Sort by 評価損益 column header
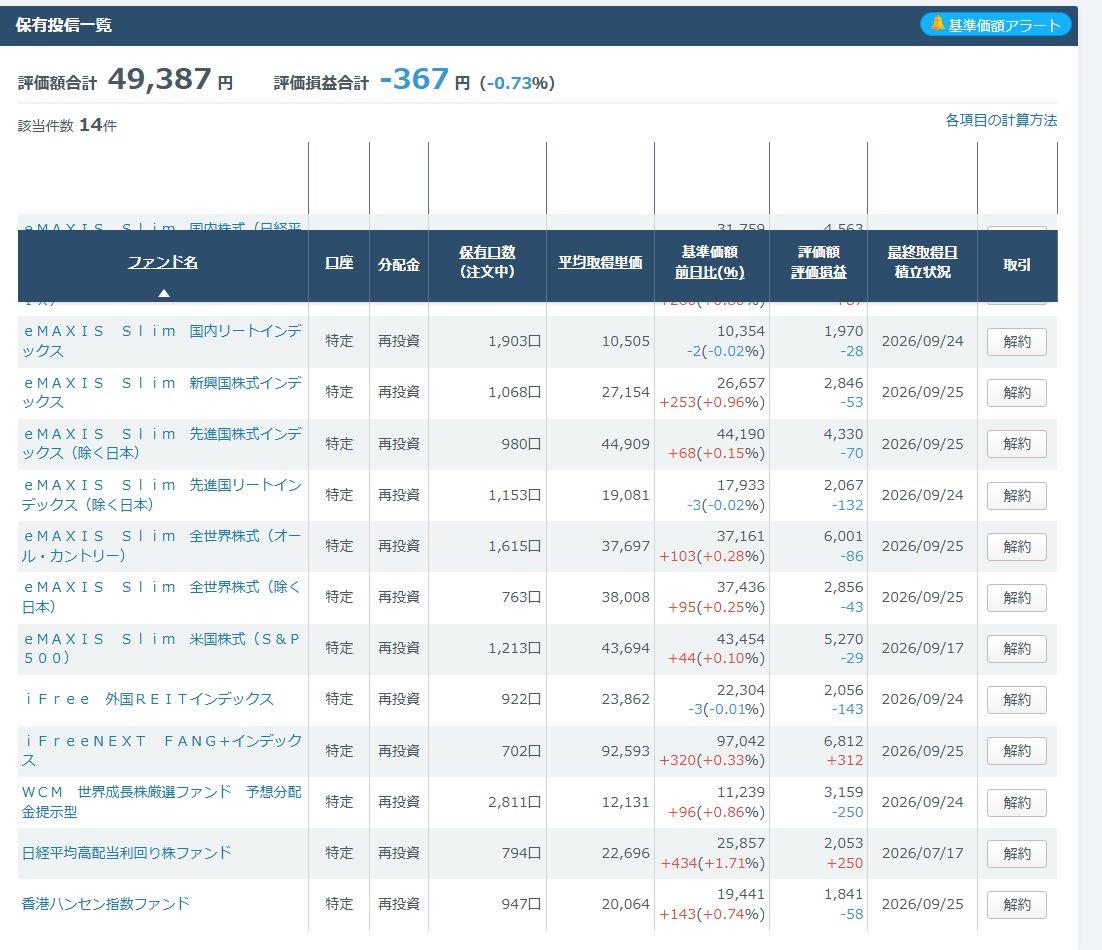This screenshot has height=950, width=1102. coord(819,273)
